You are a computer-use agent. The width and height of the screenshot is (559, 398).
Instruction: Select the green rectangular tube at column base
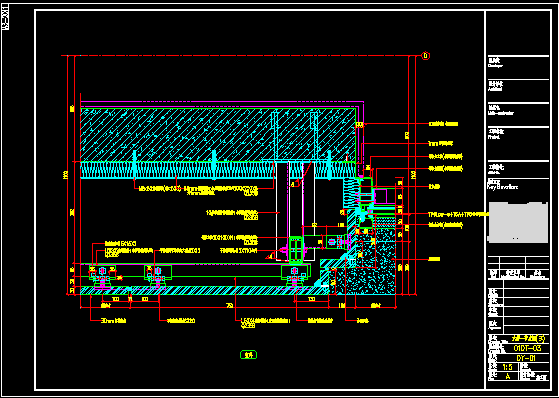(x=296, y=250)
